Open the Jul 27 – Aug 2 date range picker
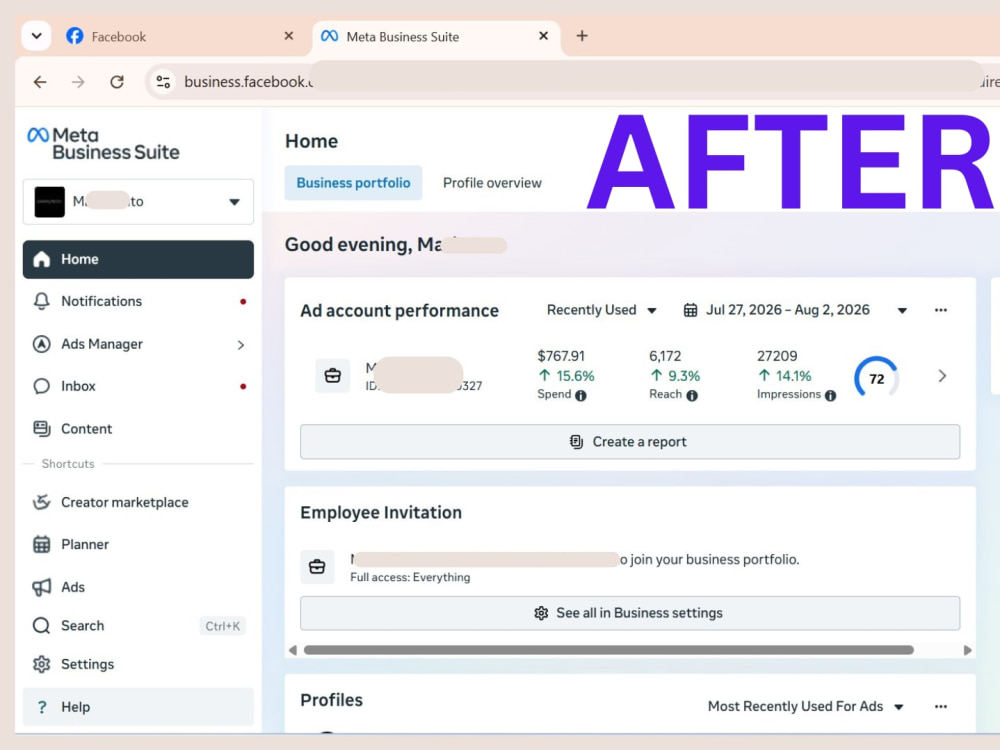The image size is (1000, 750). coord(795,310)
